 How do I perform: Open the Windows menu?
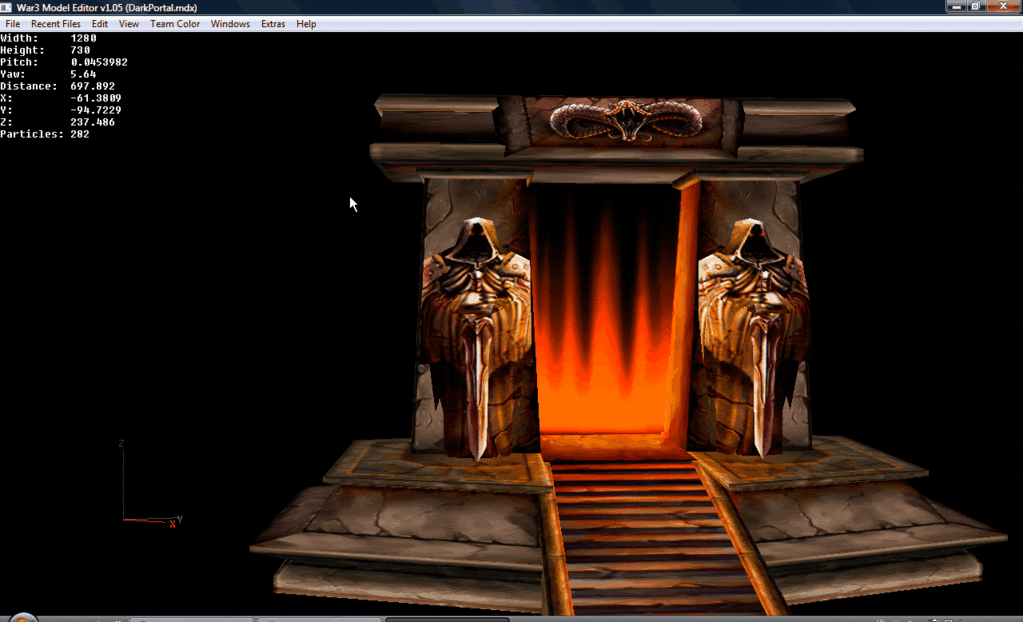click(x=230, y=24)
